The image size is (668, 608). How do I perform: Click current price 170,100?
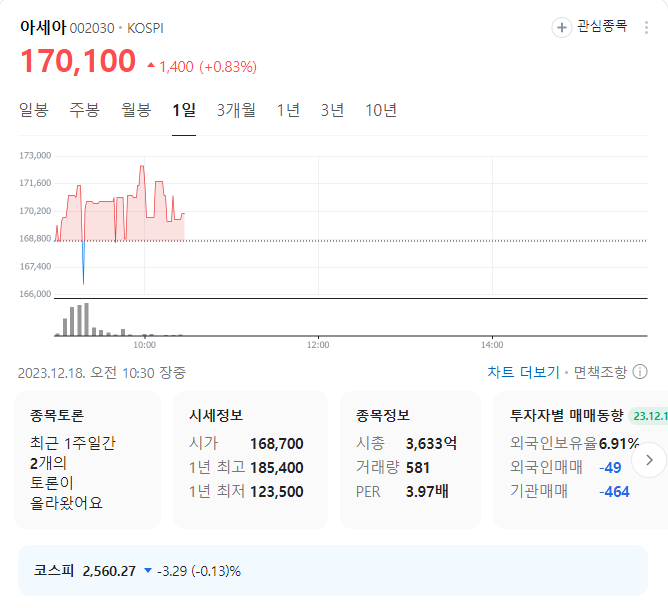coord(78,61)
